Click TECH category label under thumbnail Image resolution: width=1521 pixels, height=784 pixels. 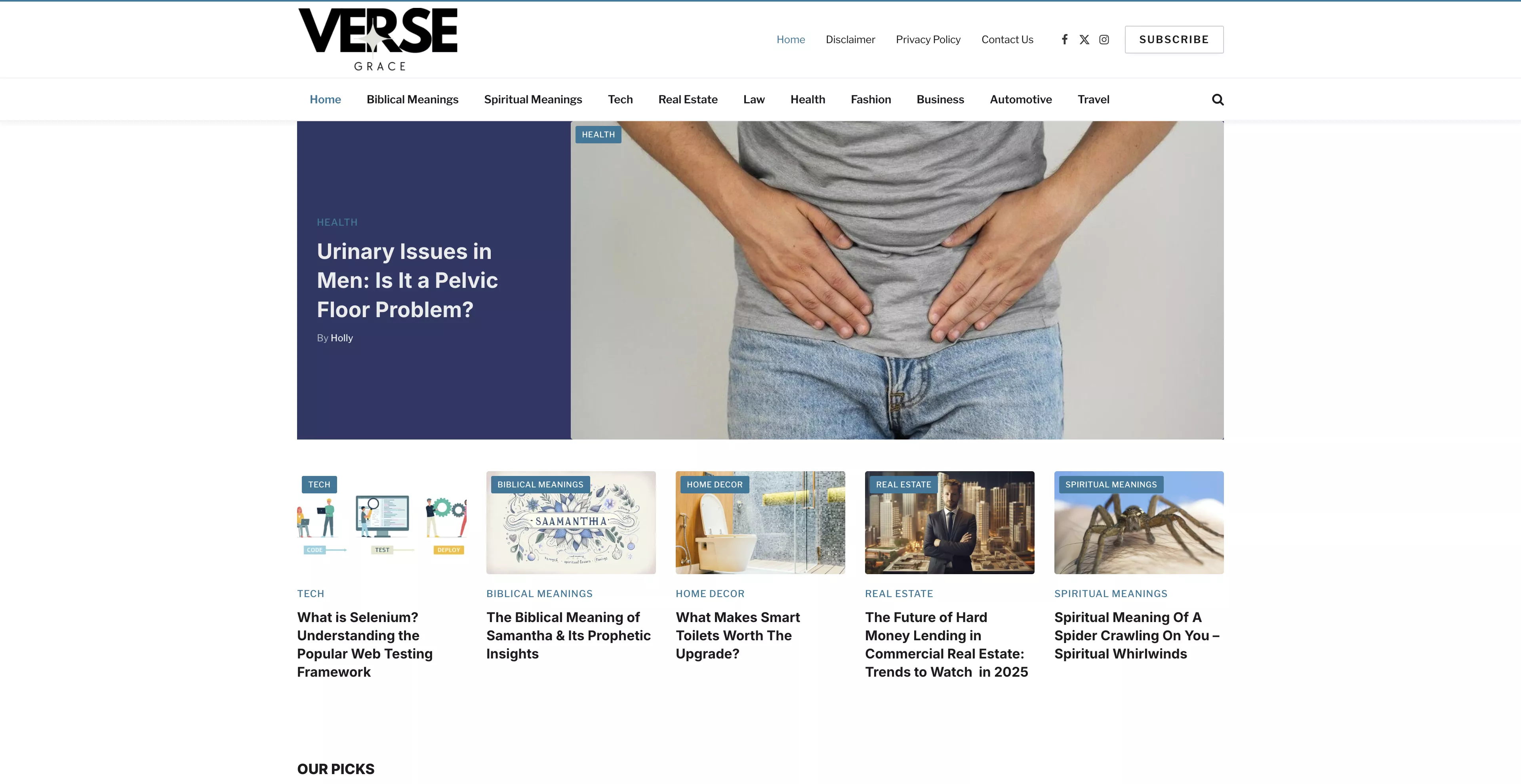pos(311,594)
